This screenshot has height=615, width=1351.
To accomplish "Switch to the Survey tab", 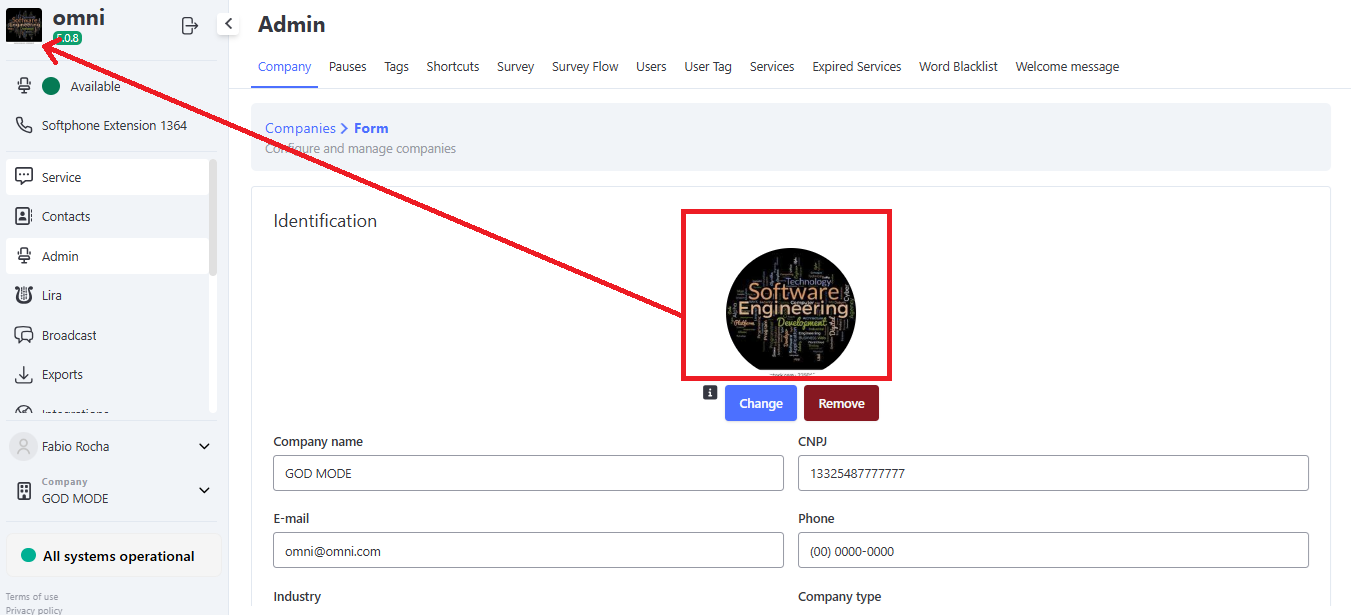I will tap(516, 67).
